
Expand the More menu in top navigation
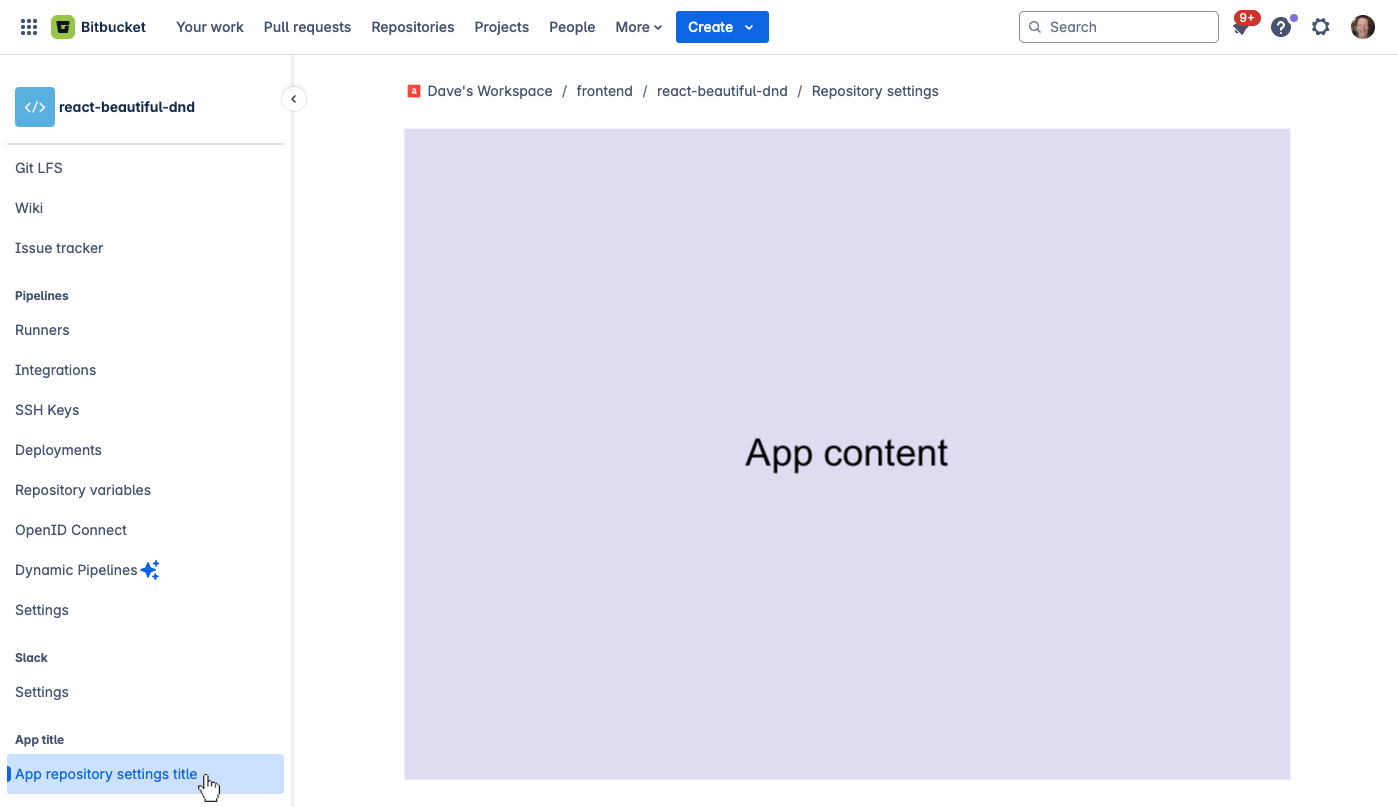point(639,27)
